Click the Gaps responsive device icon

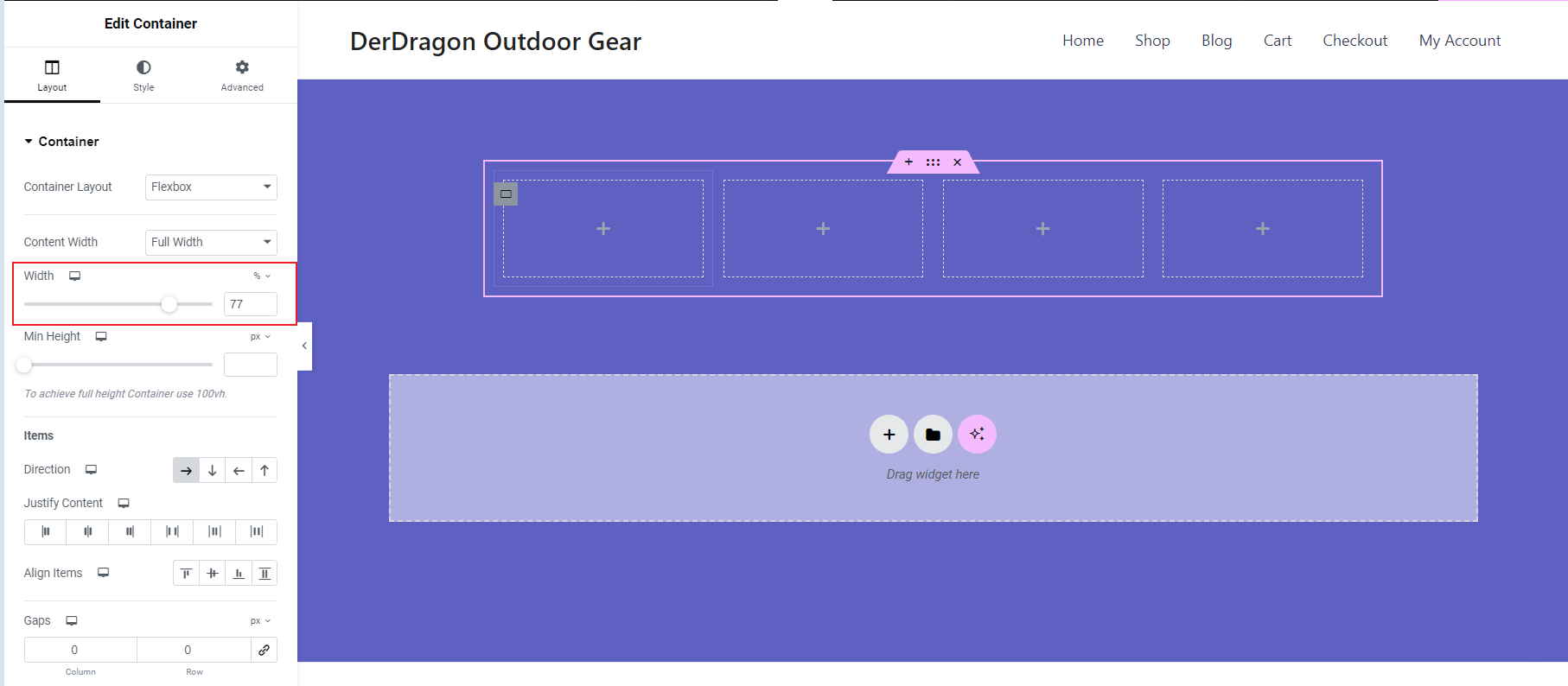(x=72, y=621)
